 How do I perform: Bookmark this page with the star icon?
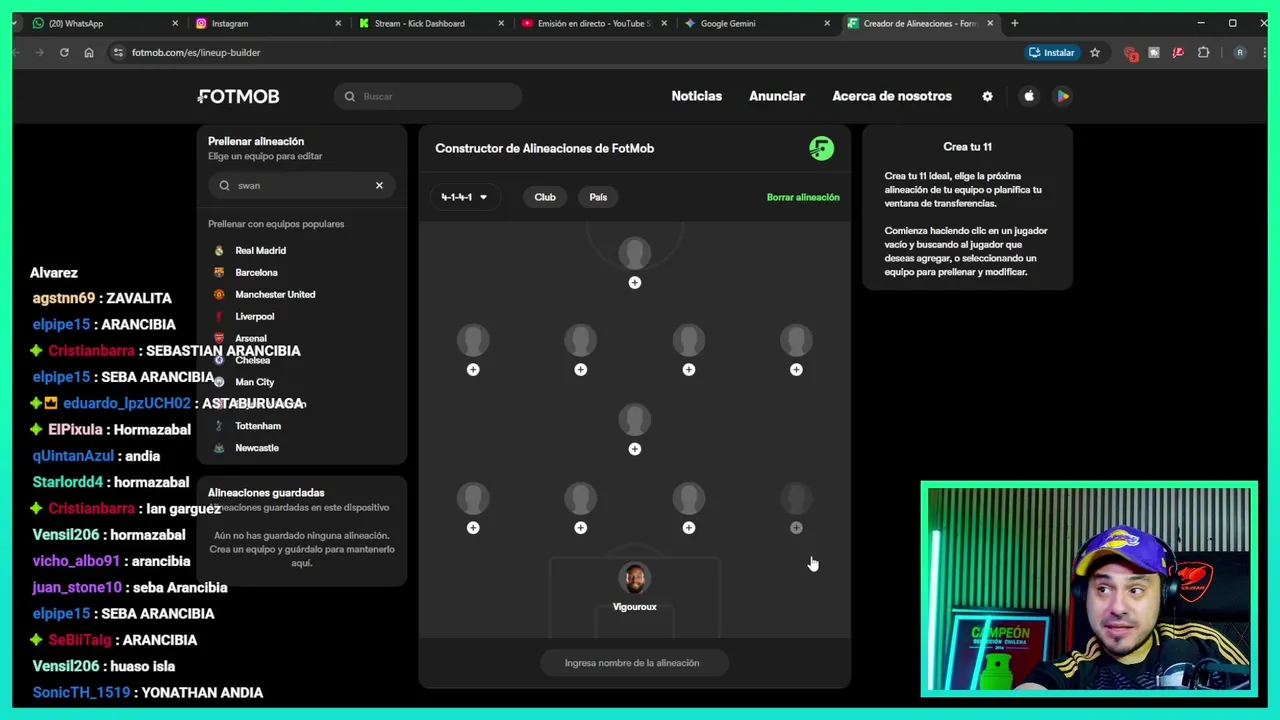[1095, 52]
